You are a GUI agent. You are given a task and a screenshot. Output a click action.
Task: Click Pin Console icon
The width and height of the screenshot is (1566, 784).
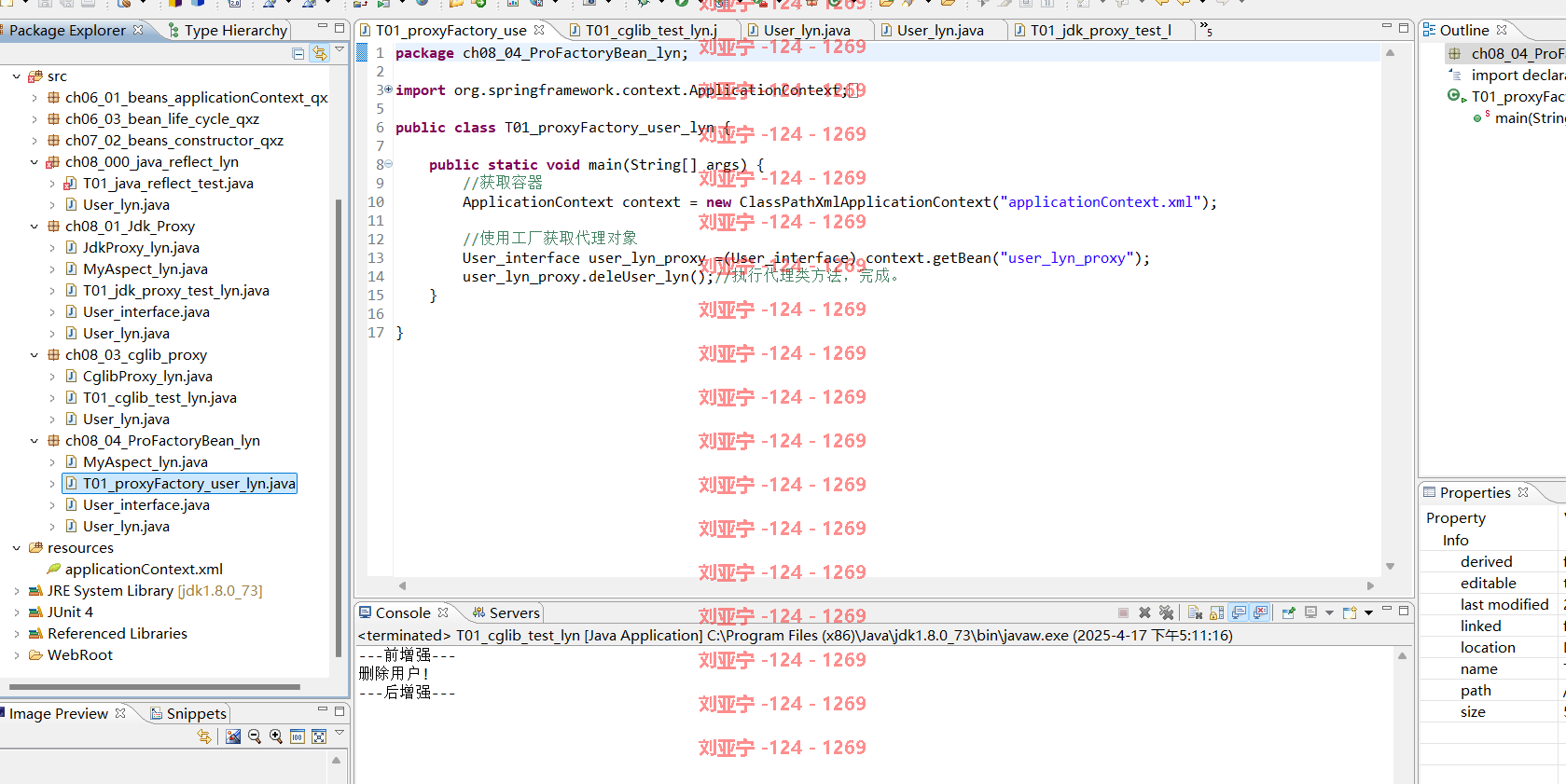click(1289, 612)
